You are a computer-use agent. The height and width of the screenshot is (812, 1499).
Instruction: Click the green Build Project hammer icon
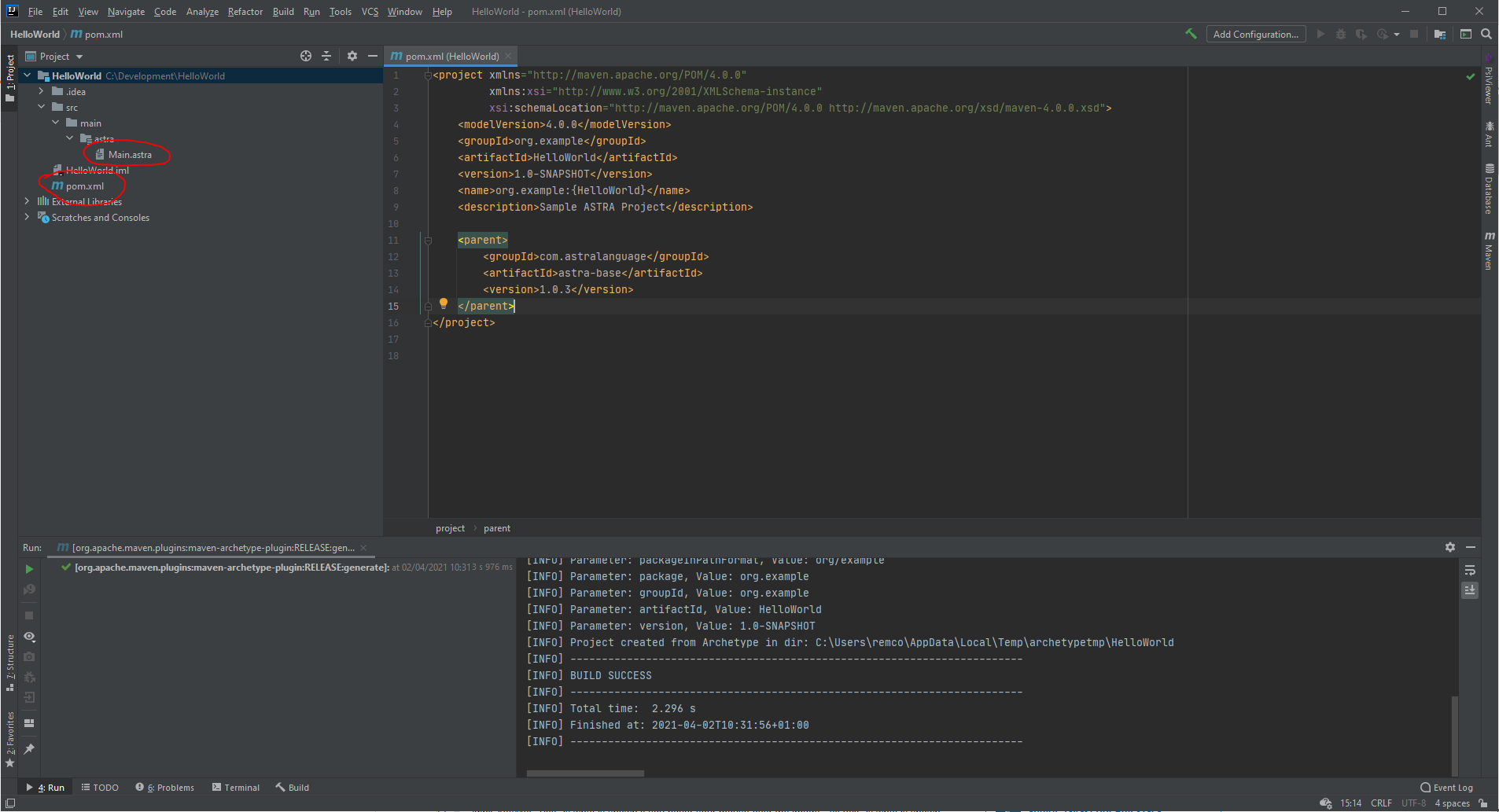(x=1191, y=34)
